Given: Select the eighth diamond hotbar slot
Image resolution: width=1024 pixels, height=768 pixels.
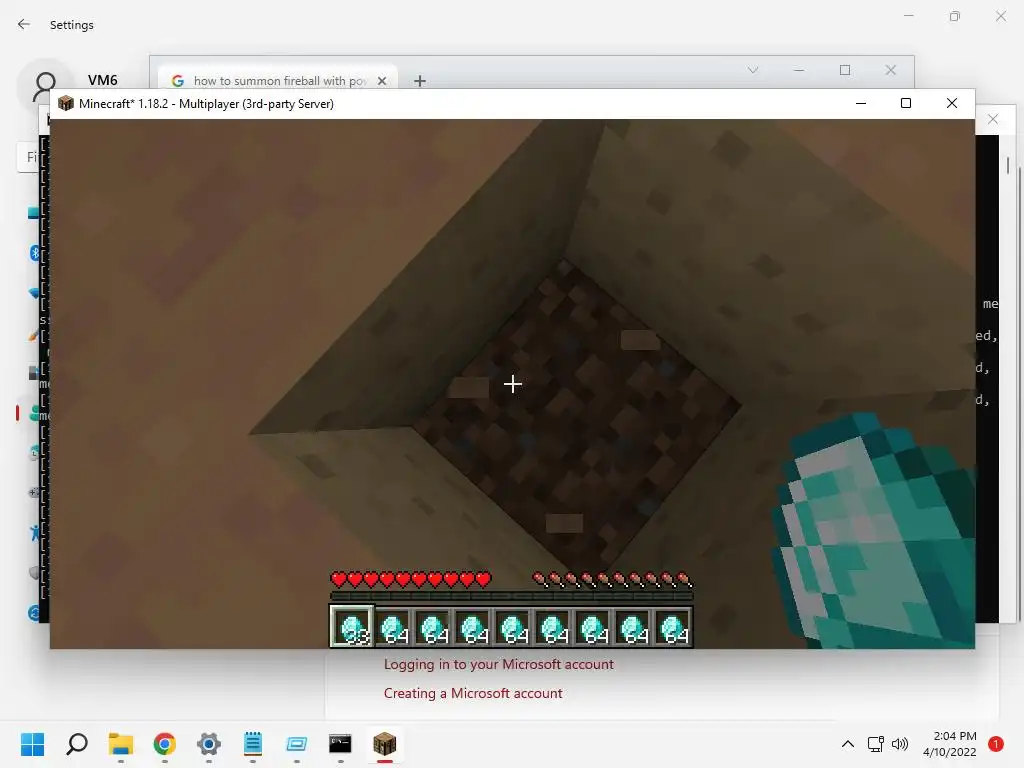Looking at the screenshot, I should click(633, 628).
